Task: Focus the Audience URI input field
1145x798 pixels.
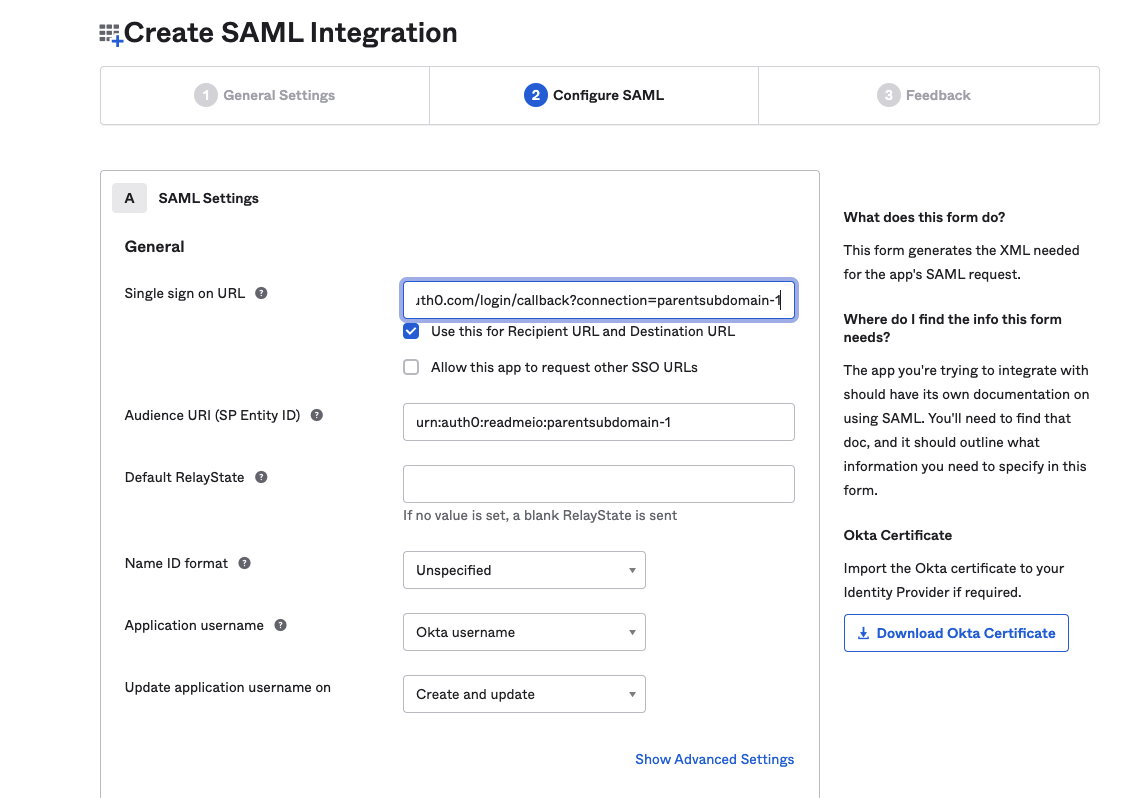Action: 599,422
